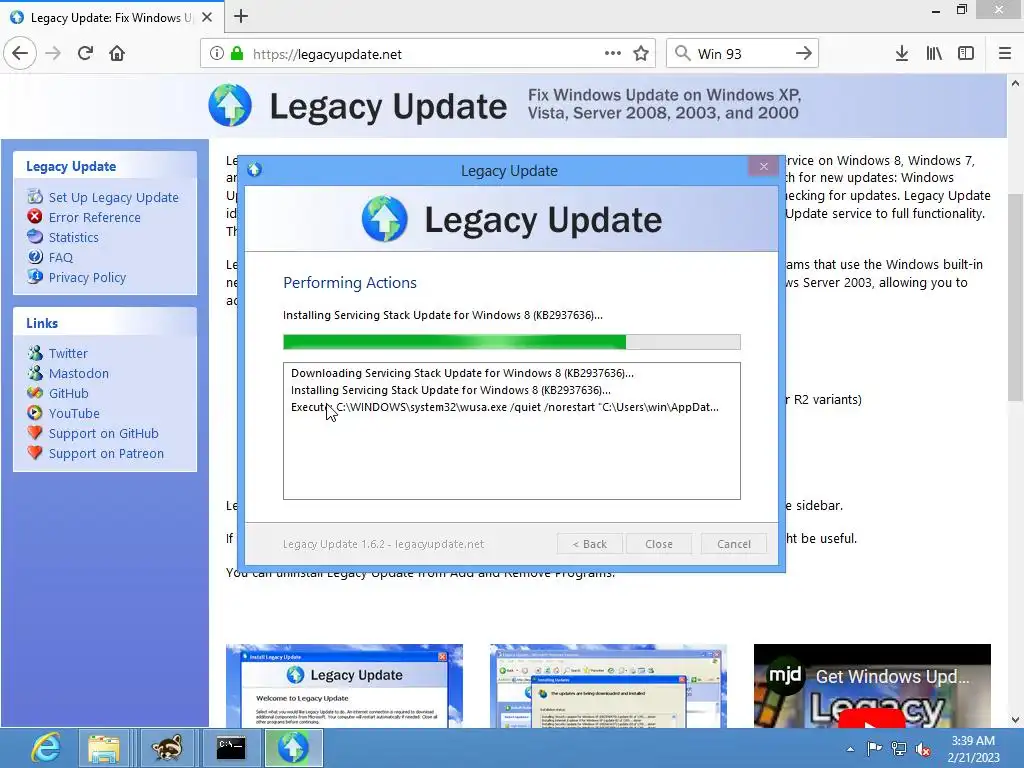Click the browser forward arrow
1024x768 pixels.
[x=53, y=54]
